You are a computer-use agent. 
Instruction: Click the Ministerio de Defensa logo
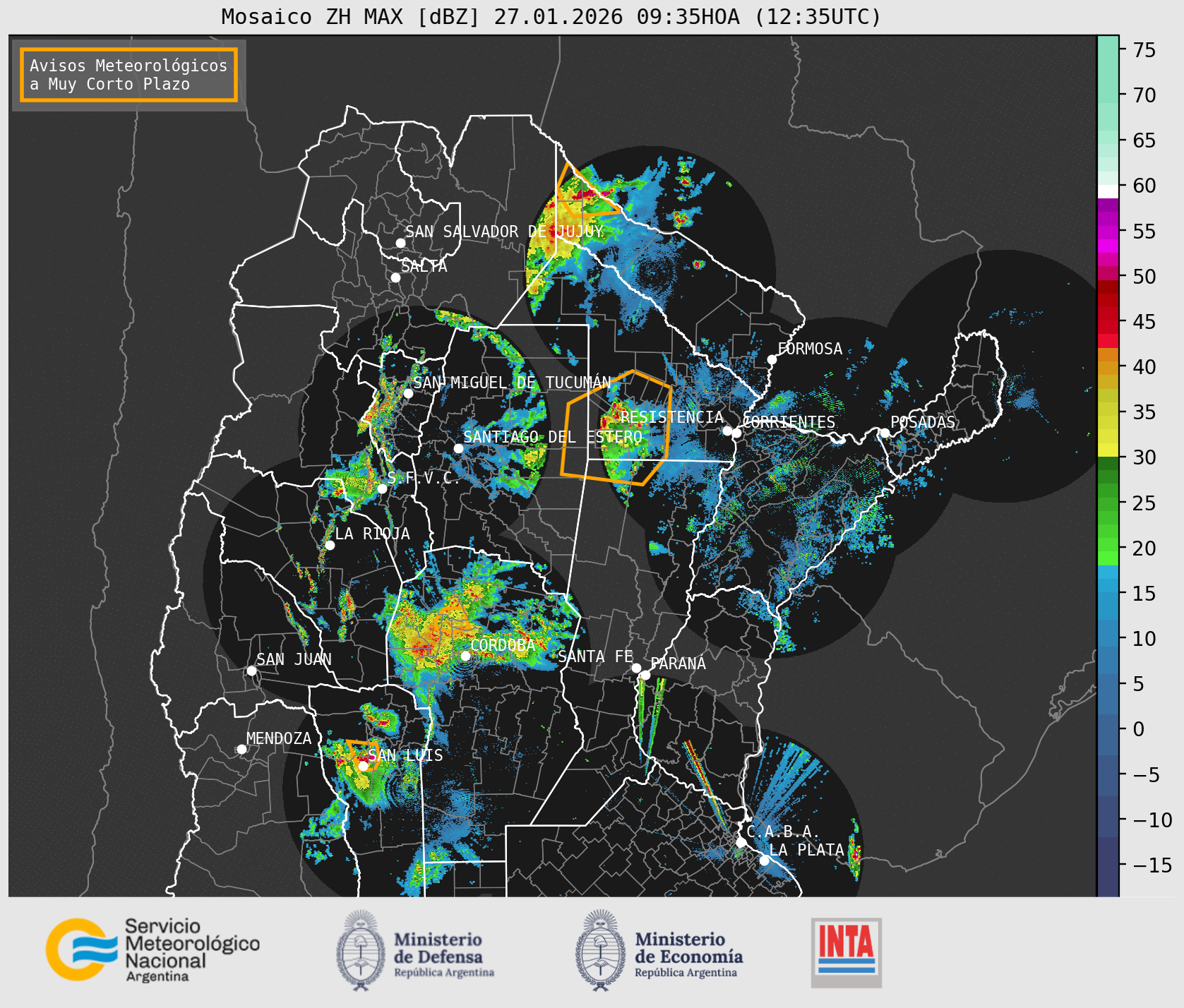coord(414,950)
